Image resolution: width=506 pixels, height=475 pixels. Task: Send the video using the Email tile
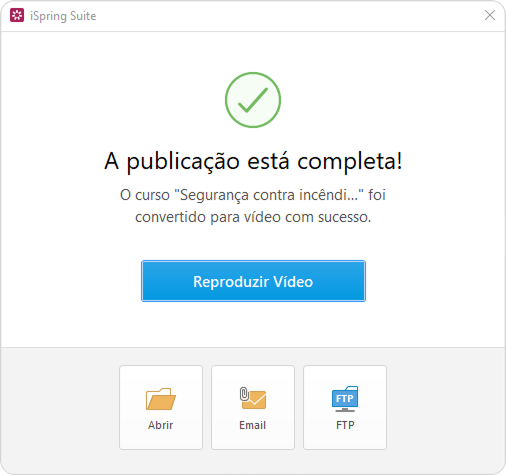[253, 407]
